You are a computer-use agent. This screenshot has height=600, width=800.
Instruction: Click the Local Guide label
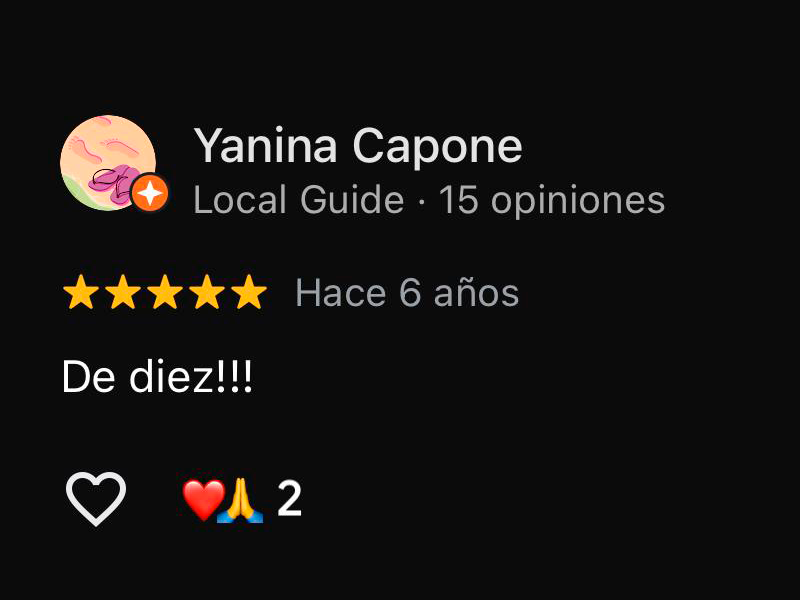298,199
